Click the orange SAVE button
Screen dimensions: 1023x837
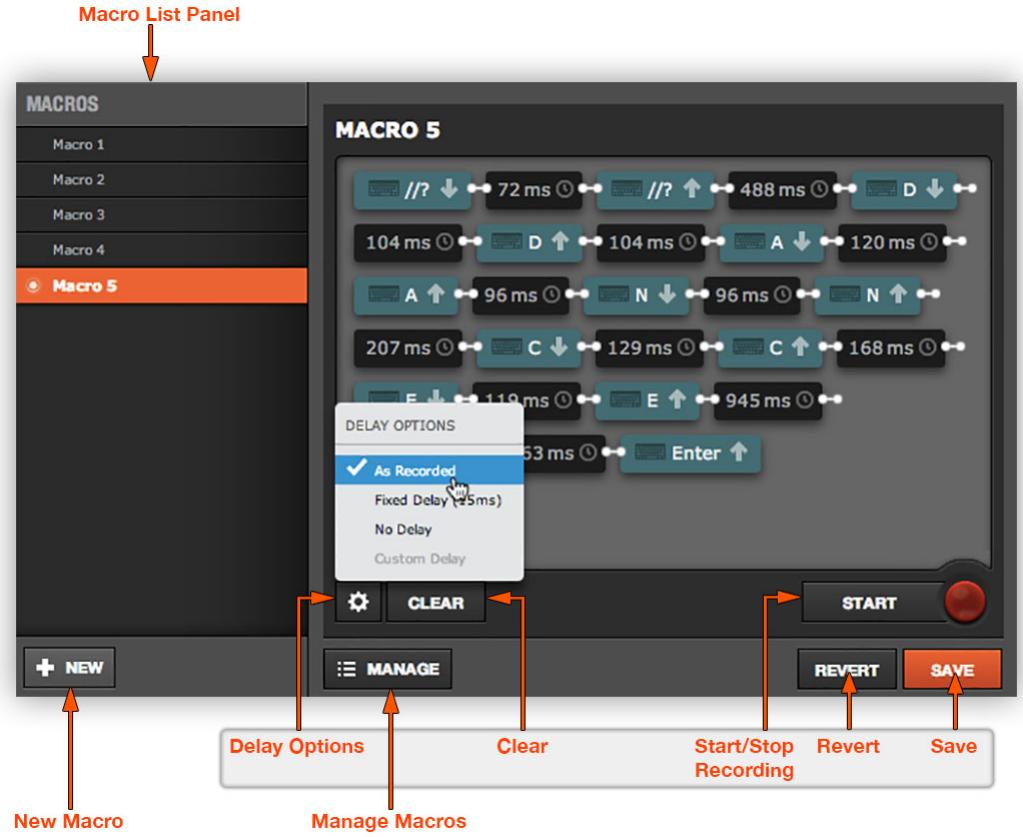point(953,669)
